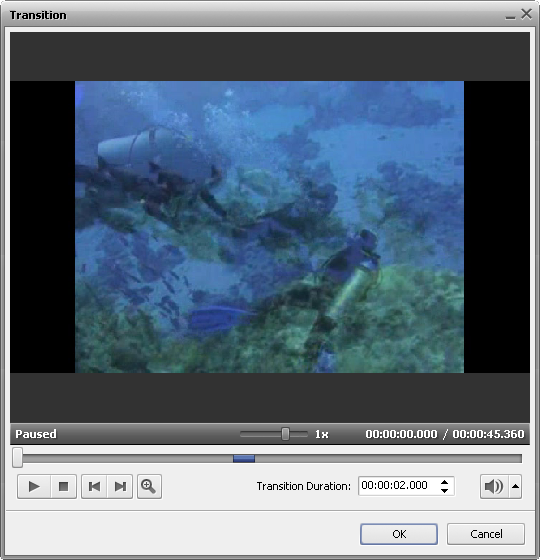540x560 pixels.
Task: Click the 1x playback speed label
Action: 321,434
